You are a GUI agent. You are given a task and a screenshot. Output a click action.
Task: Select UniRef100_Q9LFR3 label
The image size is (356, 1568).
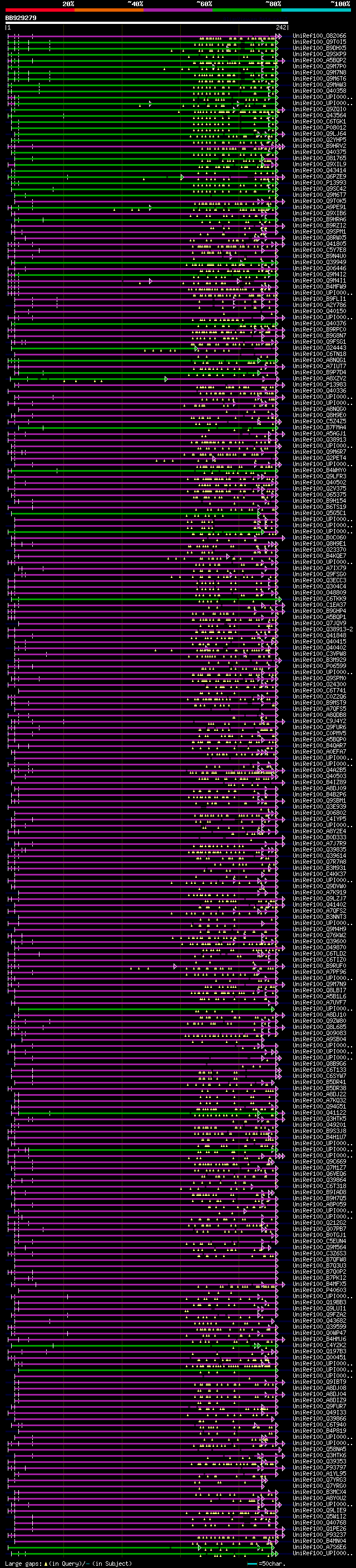tap(319, 476)
